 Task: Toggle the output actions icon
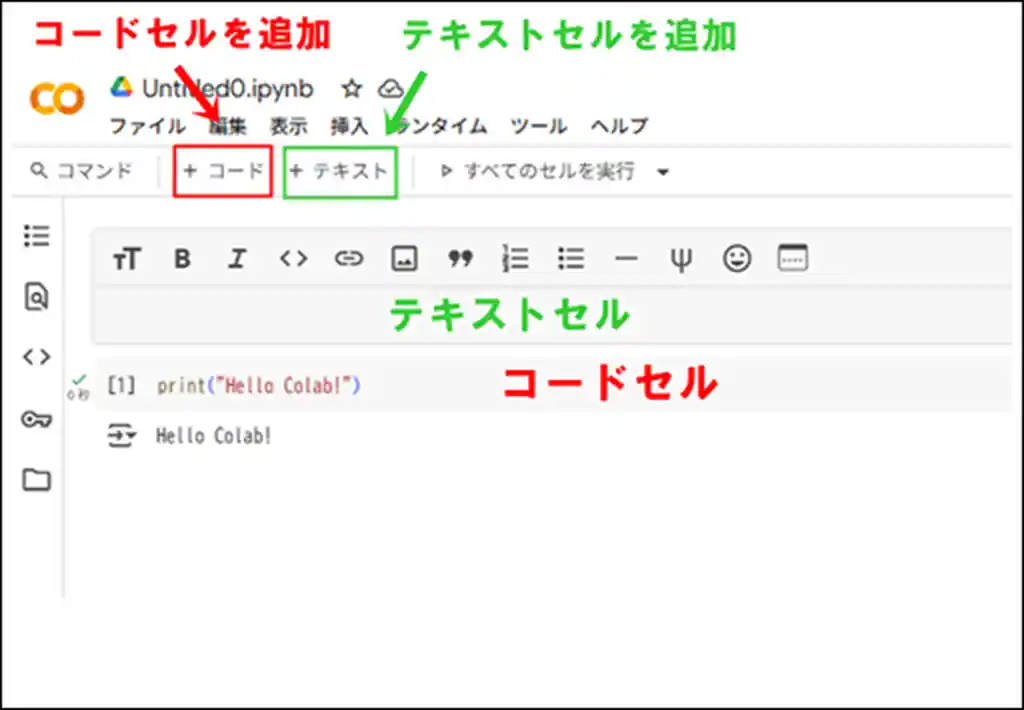(121, 436)
